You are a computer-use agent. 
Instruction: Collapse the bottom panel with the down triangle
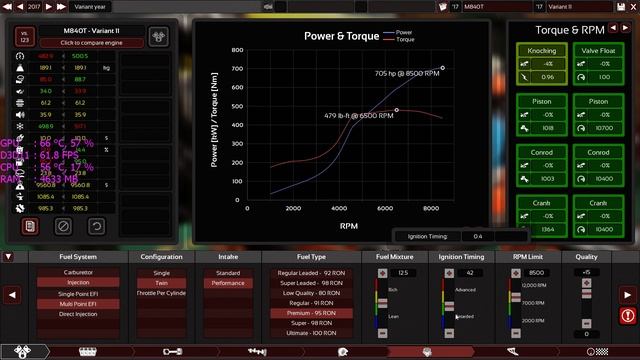pos(8,256)
